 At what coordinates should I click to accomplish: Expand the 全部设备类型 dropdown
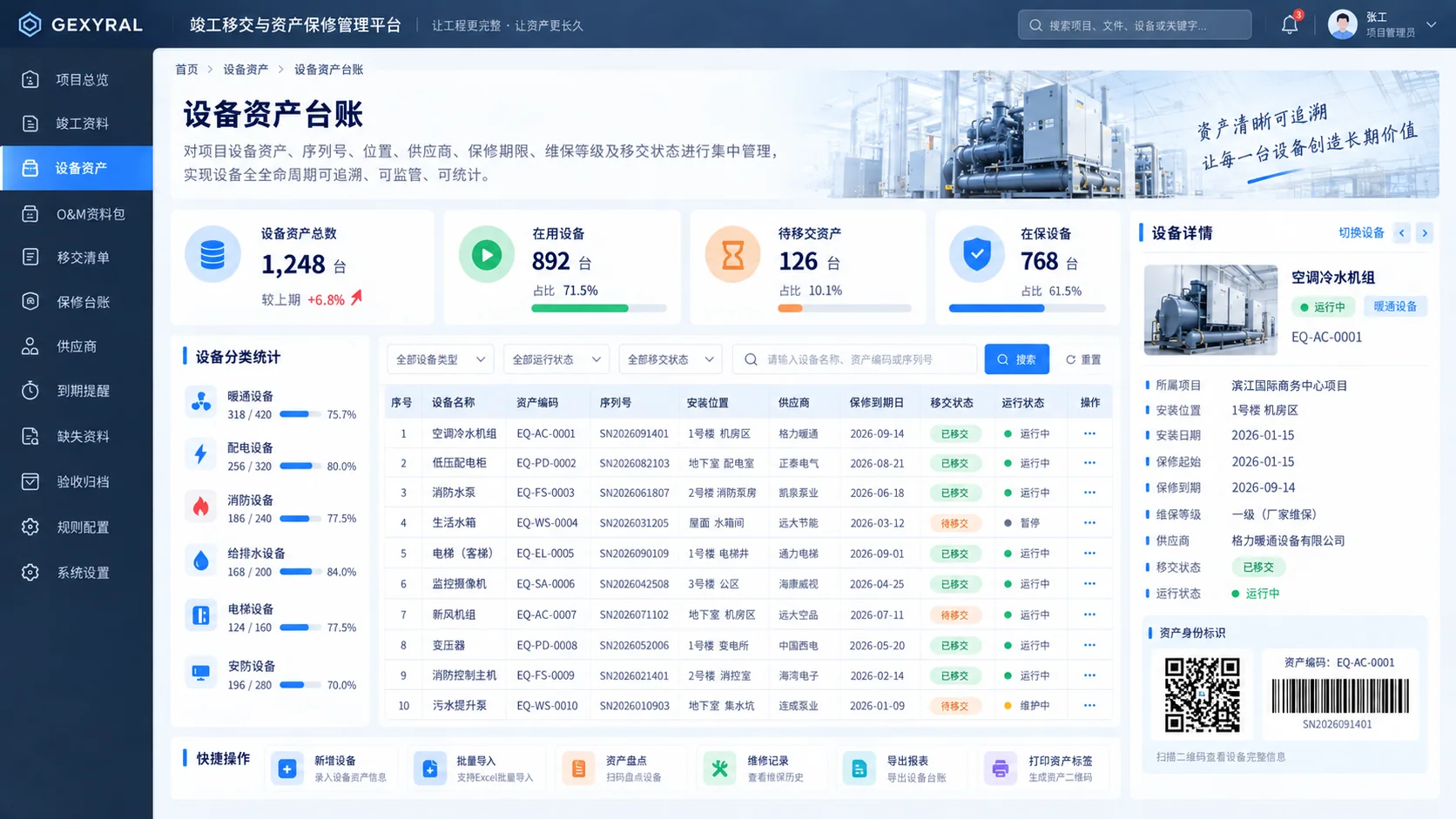[x=440, y=359]
